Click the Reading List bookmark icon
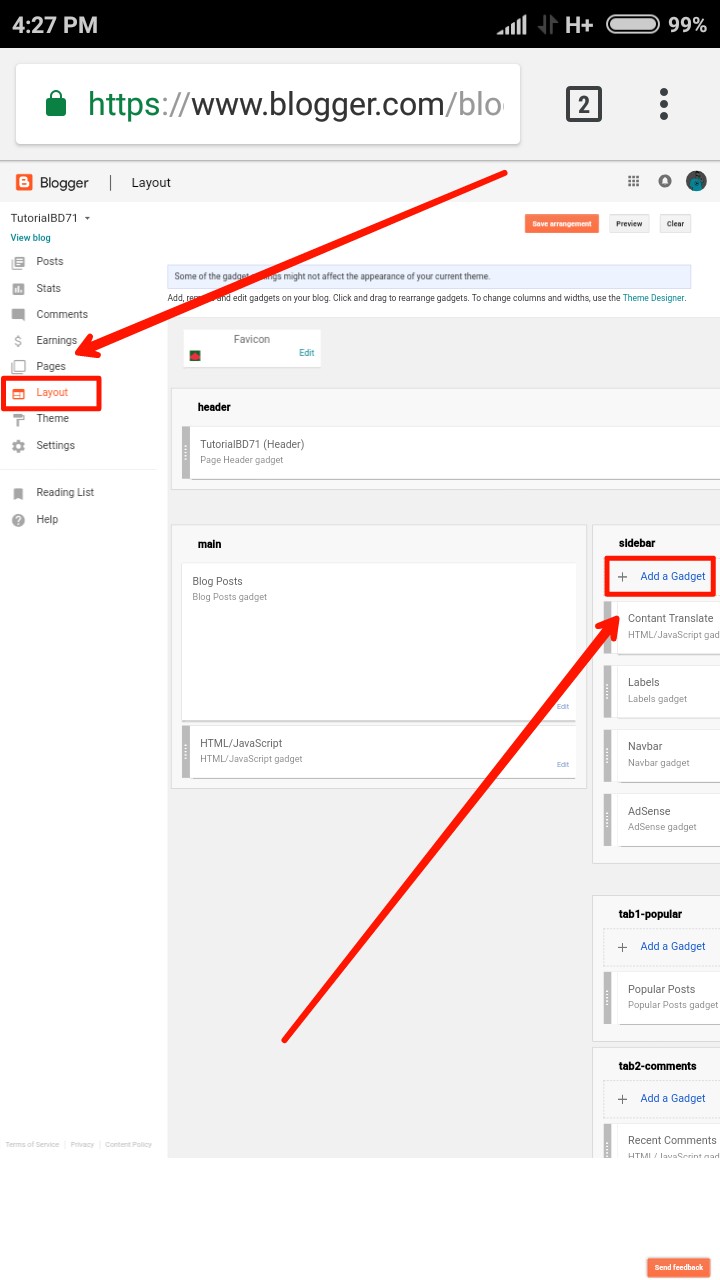This screenshot has width=720, height=1280. click(x=18, y=493)
